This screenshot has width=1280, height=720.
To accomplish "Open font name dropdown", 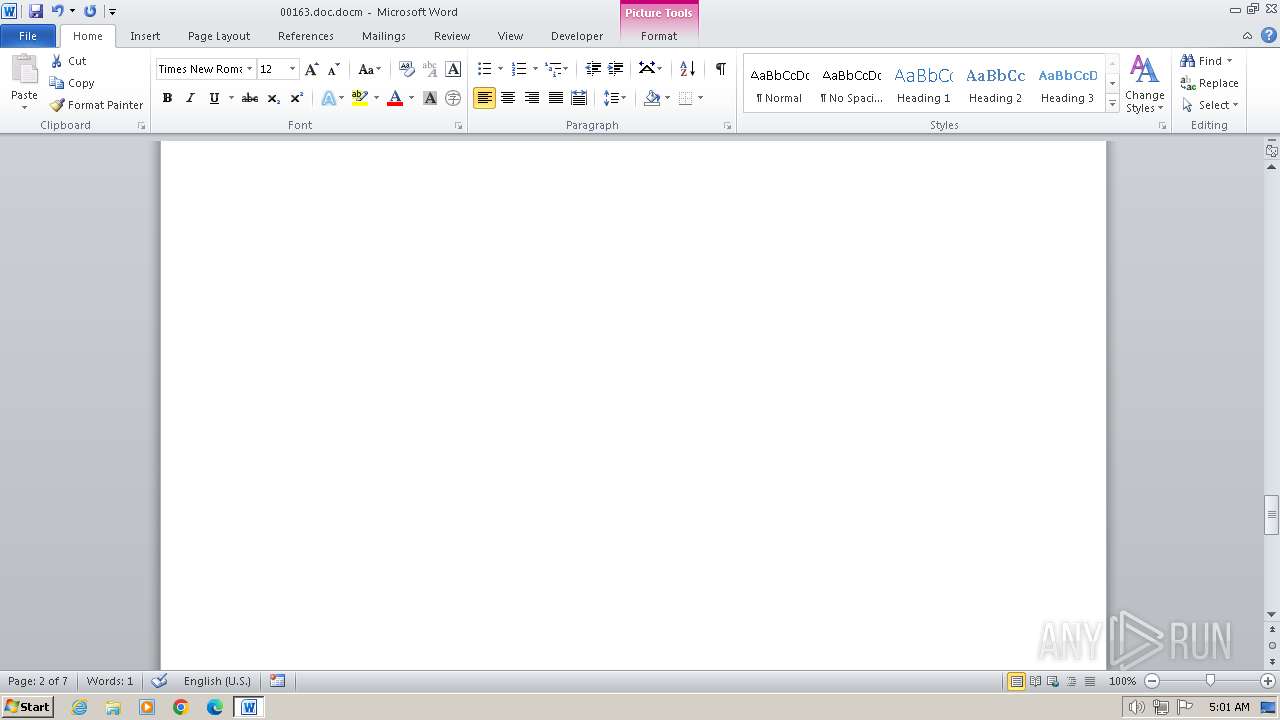I will (249, 69).
